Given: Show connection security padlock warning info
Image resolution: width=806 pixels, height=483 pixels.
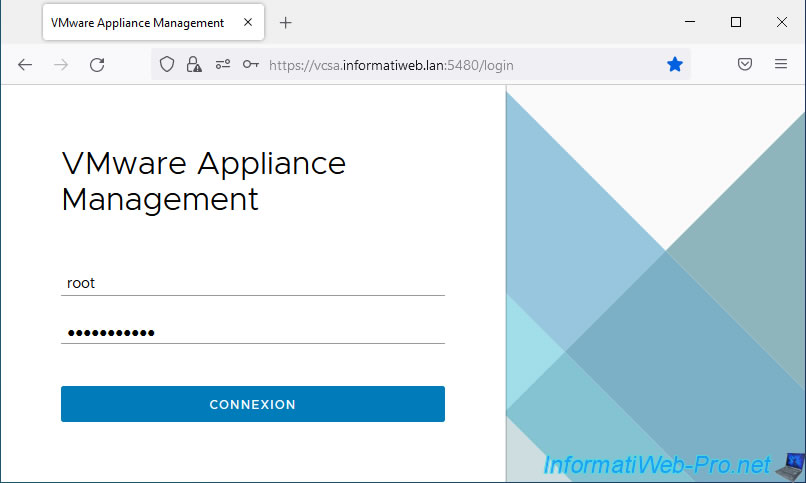Looking at the screenshot, I should [x=194, y=64].
